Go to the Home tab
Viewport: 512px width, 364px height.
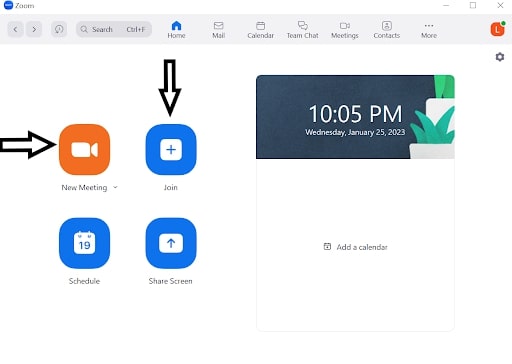point(176,30)
